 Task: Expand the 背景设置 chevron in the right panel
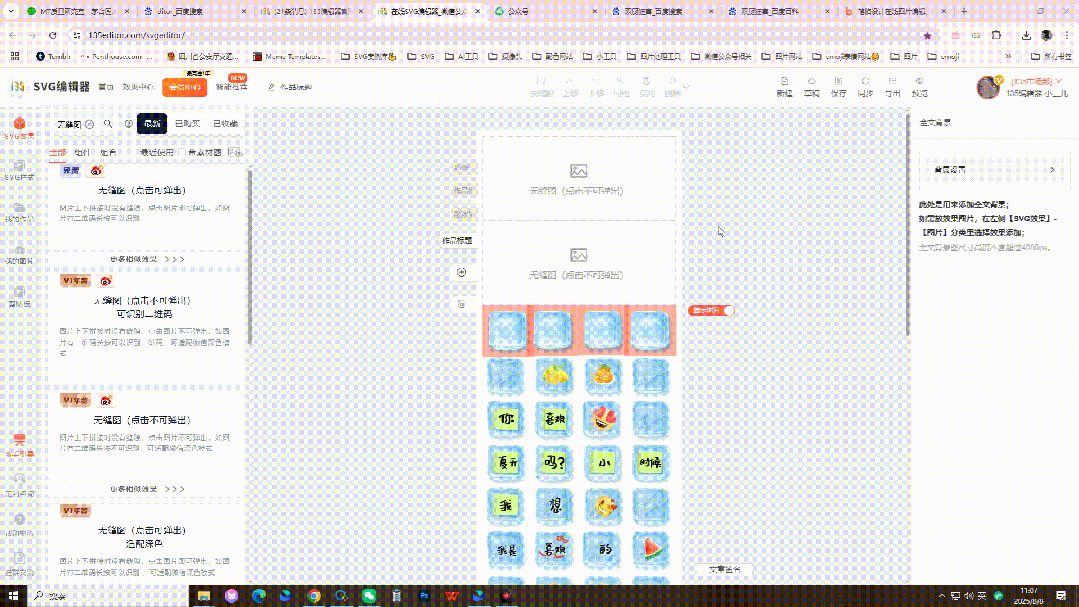(1052, 169)
